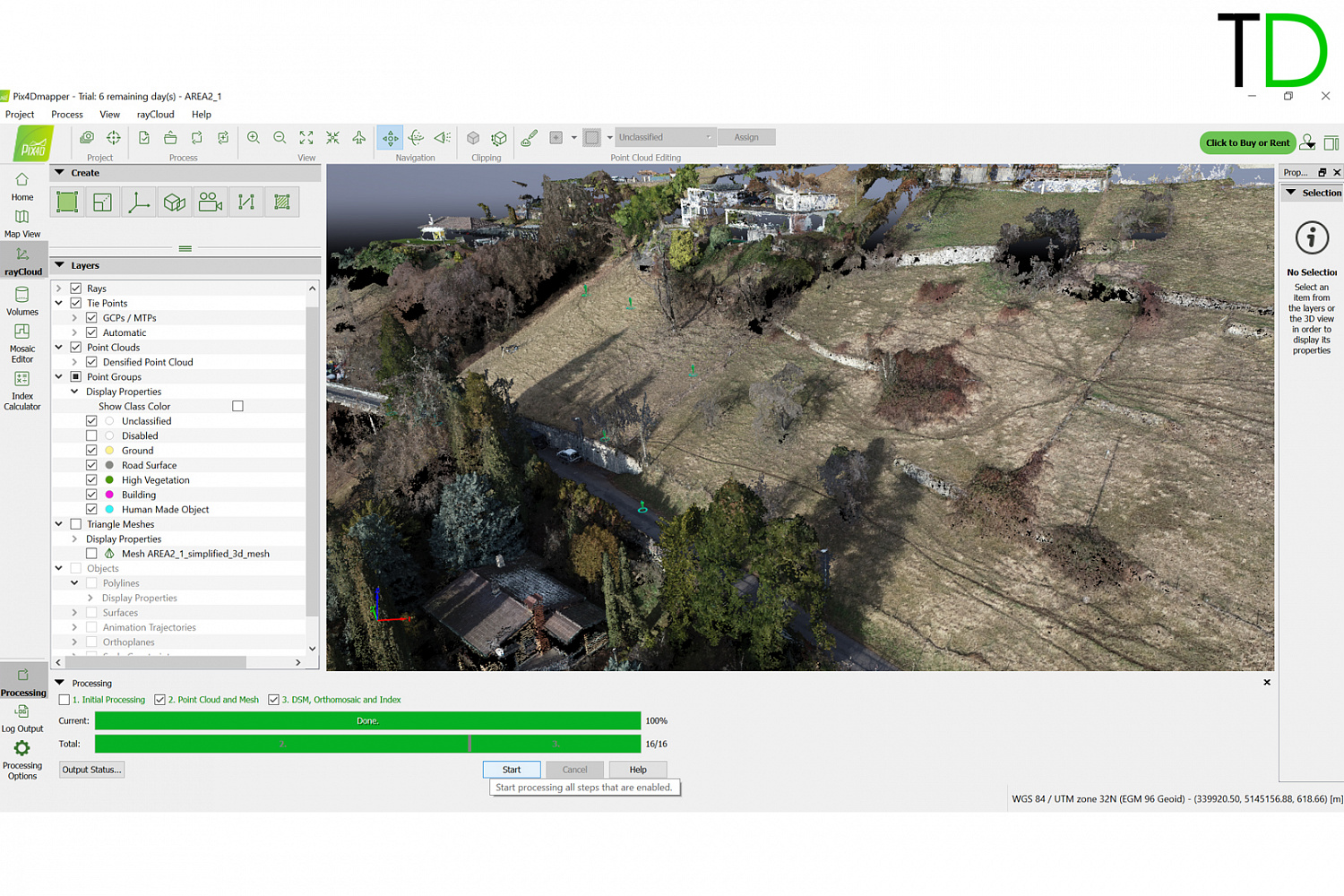
Task: Collapse the Layers panel header
Action: click(x=61, y=265)
